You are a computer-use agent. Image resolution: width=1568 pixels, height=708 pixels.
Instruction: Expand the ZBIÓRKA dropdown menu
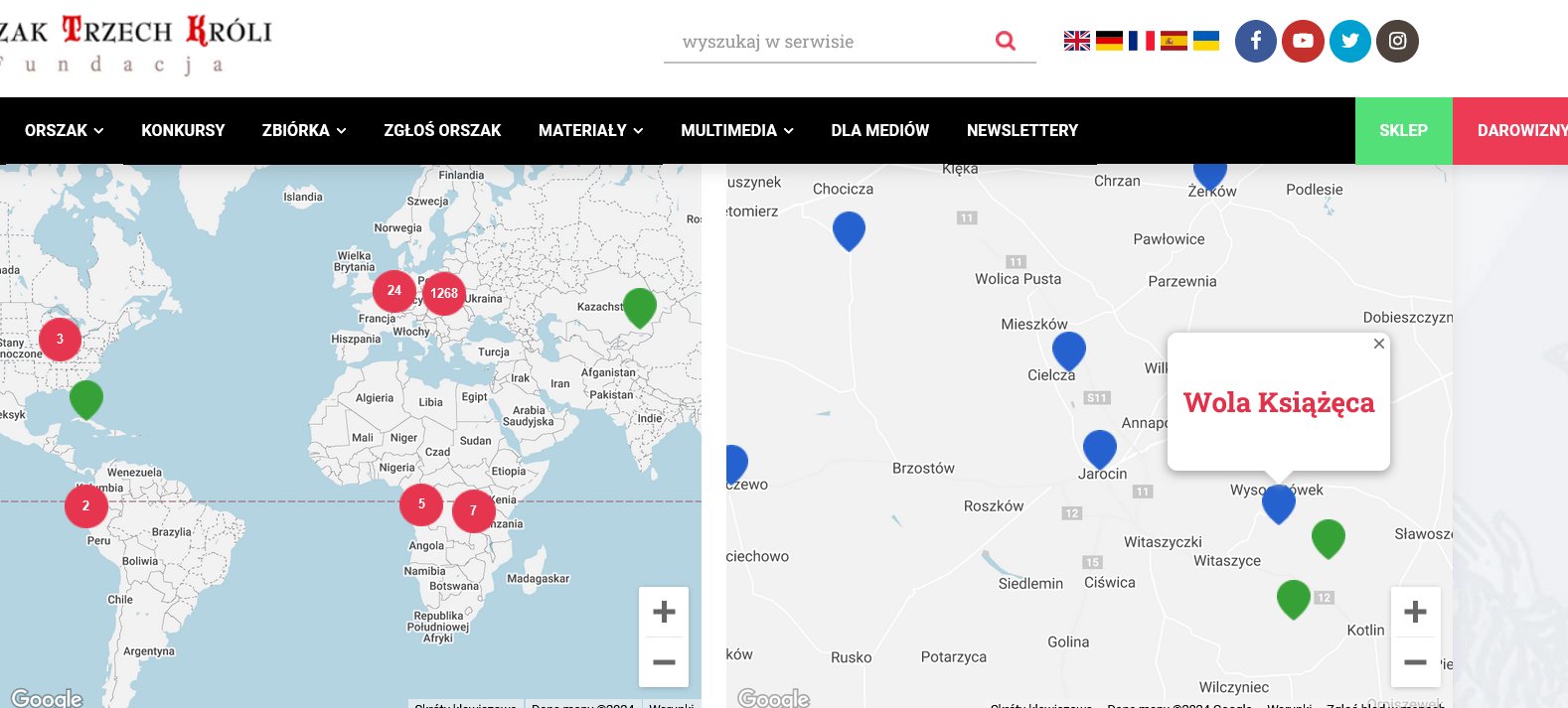tap(303, 130)
